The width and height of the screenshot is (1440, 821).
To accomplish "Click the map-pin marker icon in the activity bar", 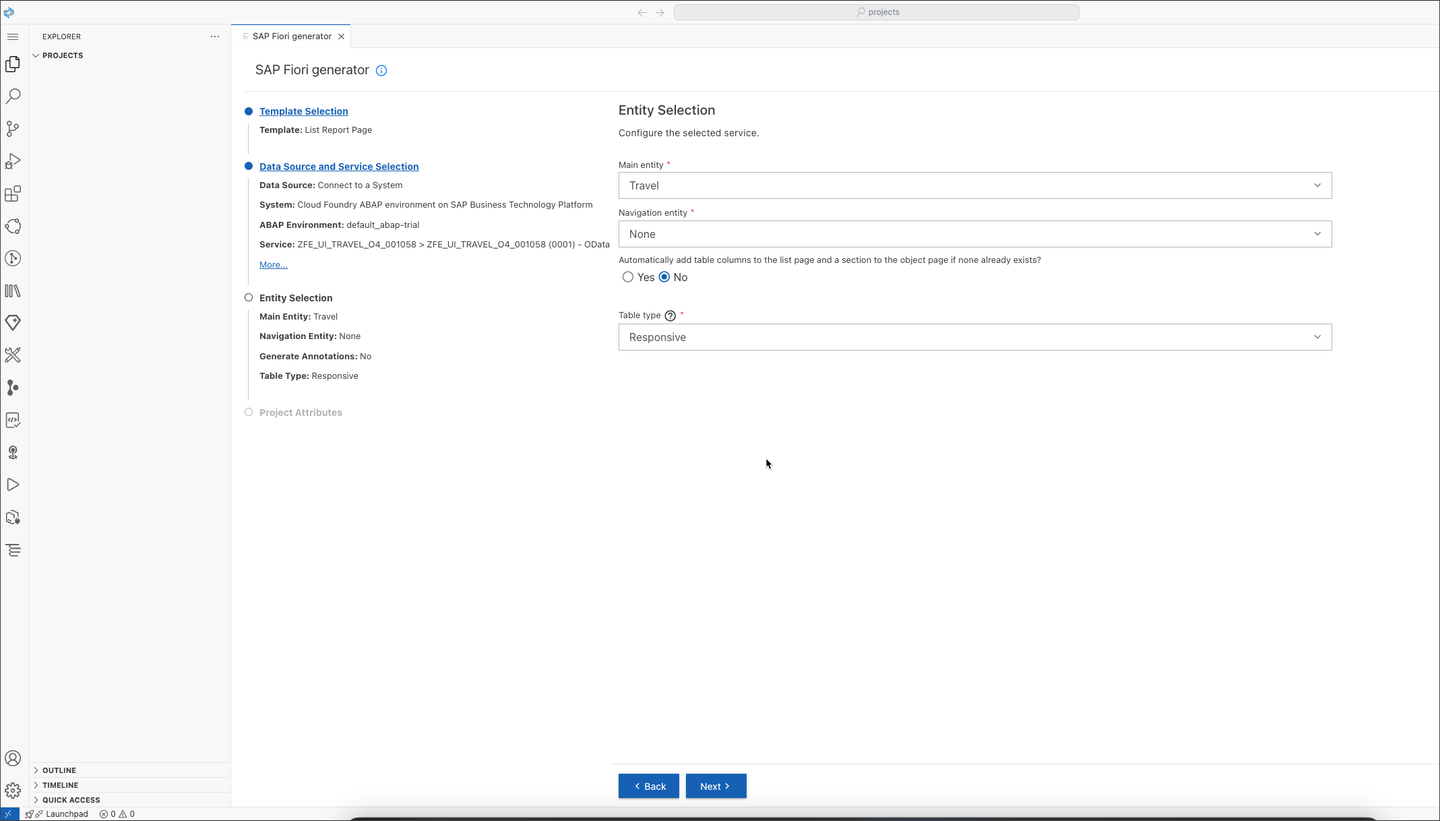I will point(13,452).
